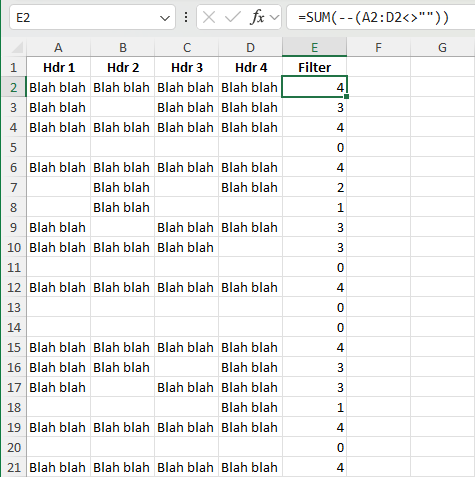The width and height of the screenshot is (475, 477).
Task: Select cell E3 with value 3
Action: click(x=315, y=107)
